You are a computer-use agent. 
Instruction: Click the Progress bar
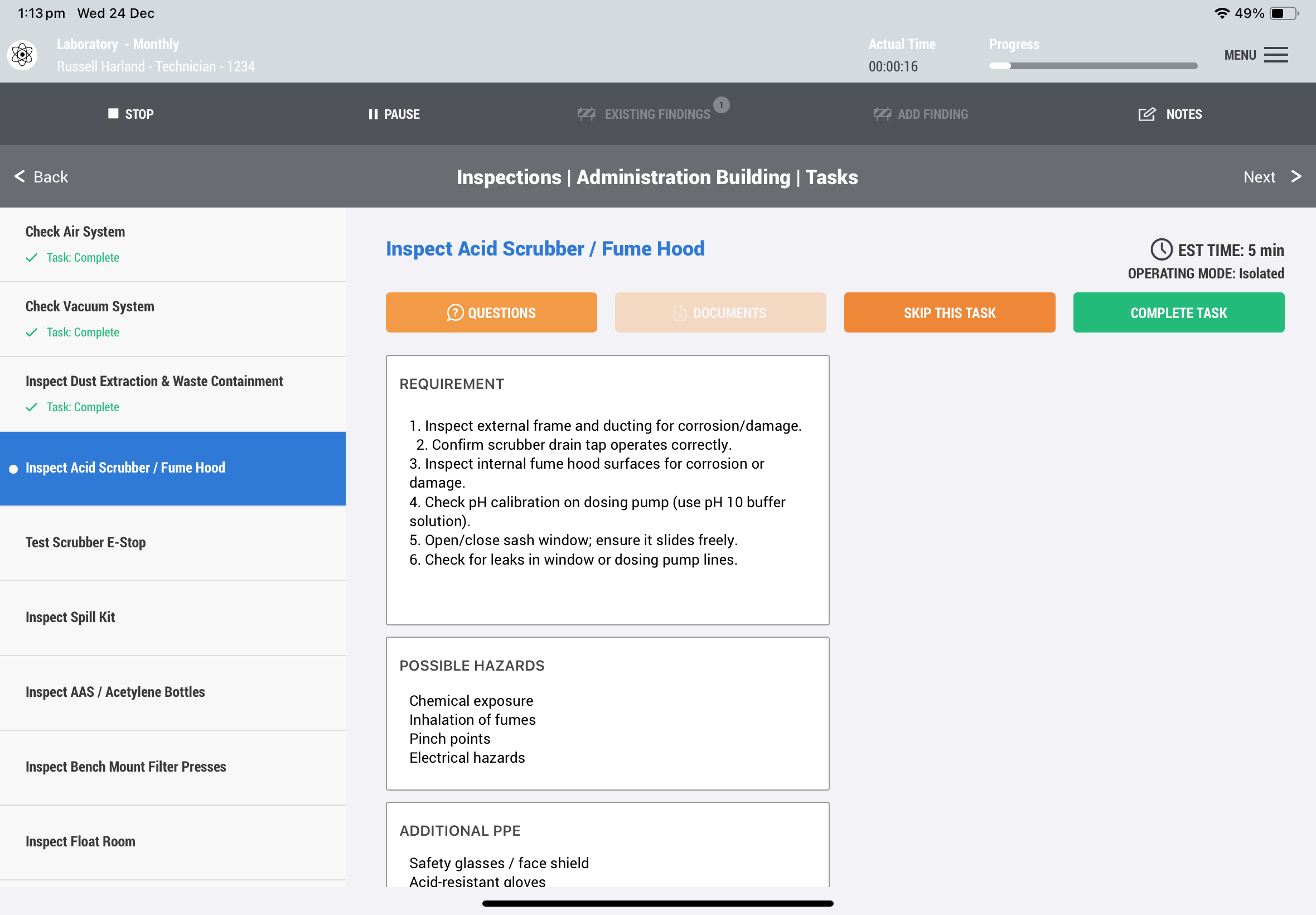[x=1092, y=66]
